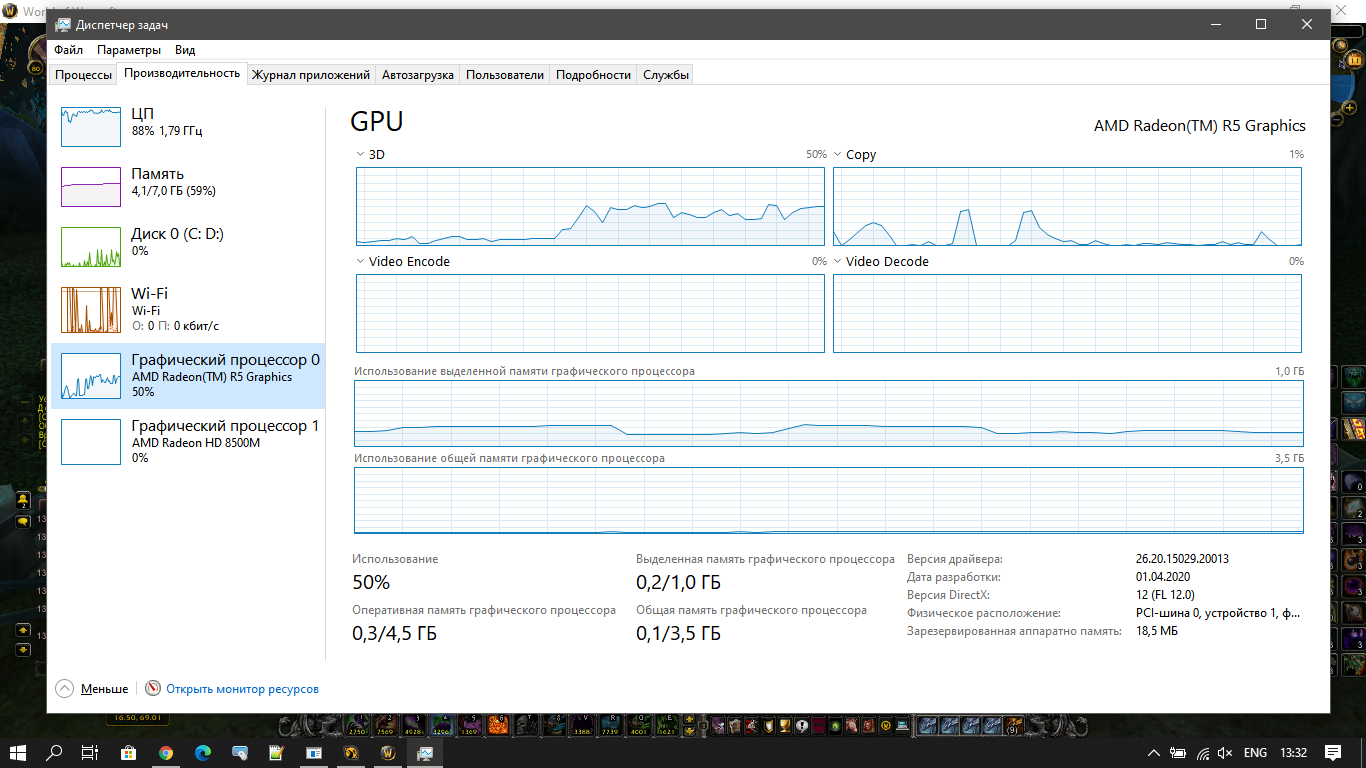This screenshot has height=768, width=1366.
Task: Select the ЦП (CPU) performance thumbnail
Action: coord(92,127)
